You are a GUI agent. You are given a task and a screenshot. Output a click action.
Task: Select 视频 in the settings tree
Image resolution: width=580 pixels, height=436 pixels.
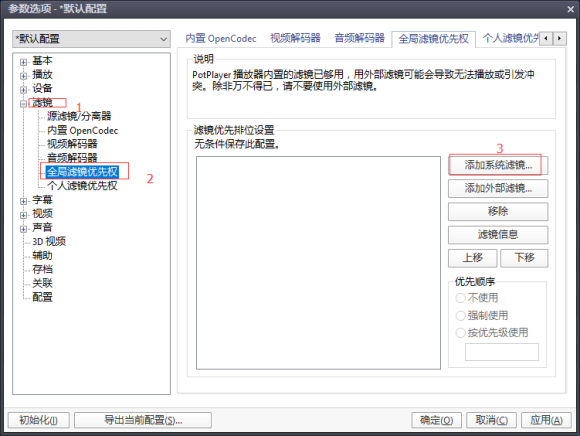[42, 214]
